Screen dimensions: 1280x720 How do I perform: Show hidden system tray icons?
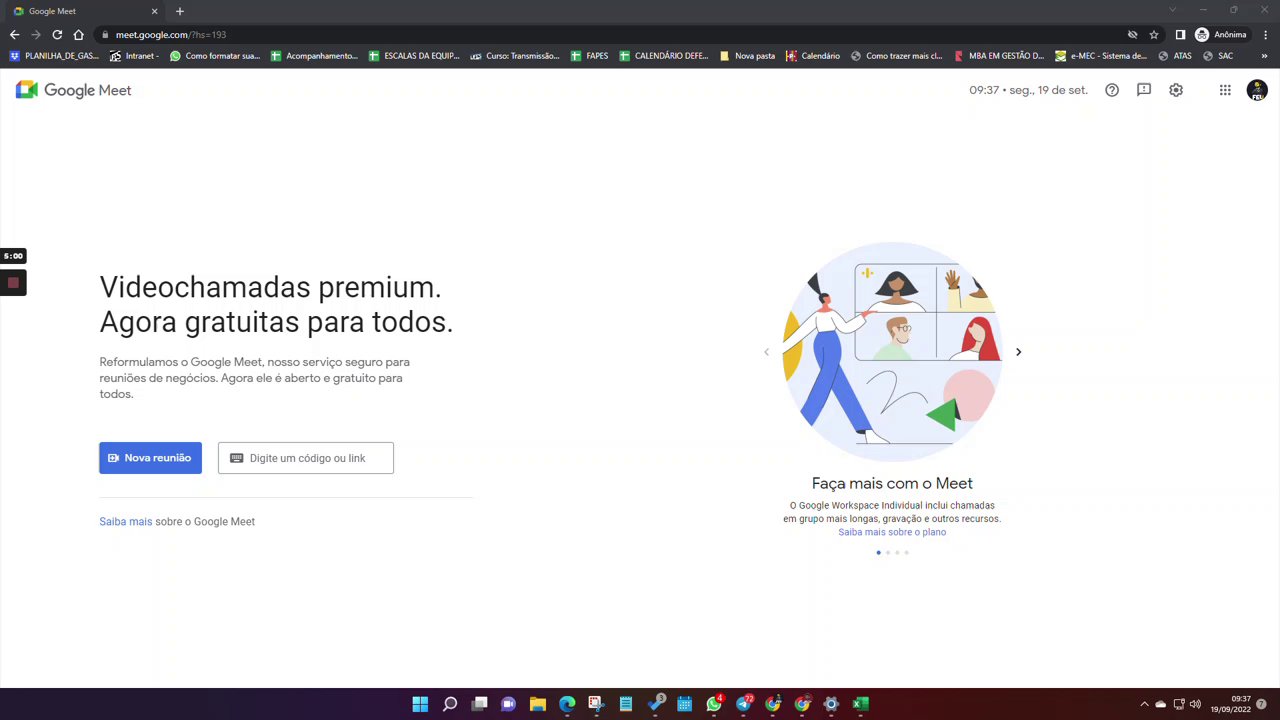(1144, 704)
